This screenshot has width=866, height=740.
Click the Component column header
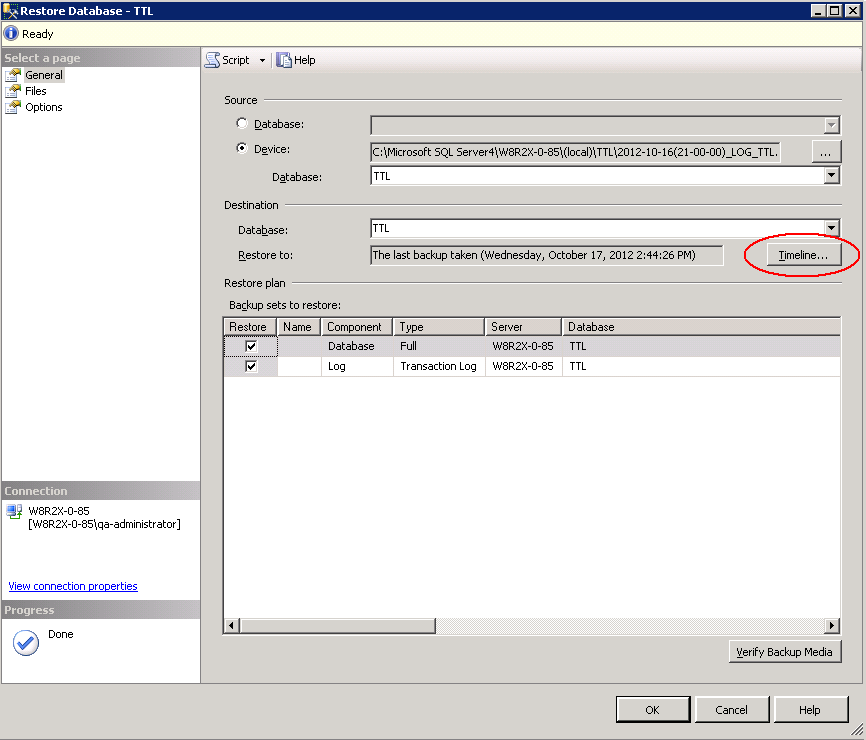coord(357,327)
